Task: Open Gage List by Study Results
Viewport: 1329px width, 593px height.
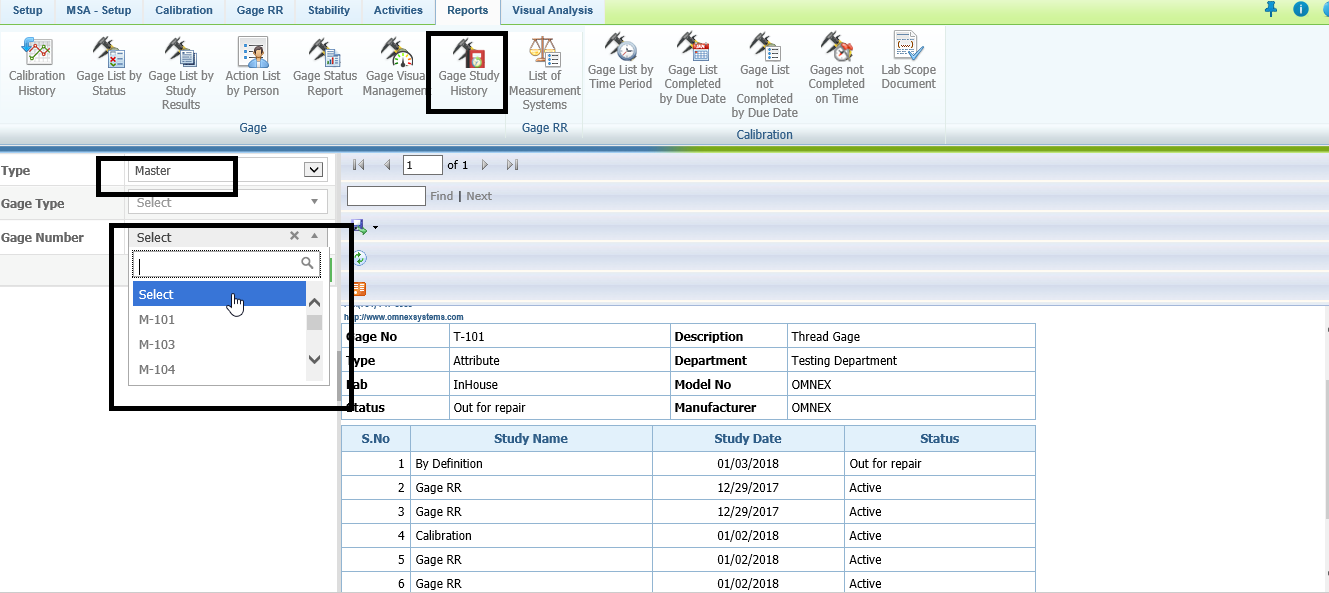Action: click(x=181, y=75)
